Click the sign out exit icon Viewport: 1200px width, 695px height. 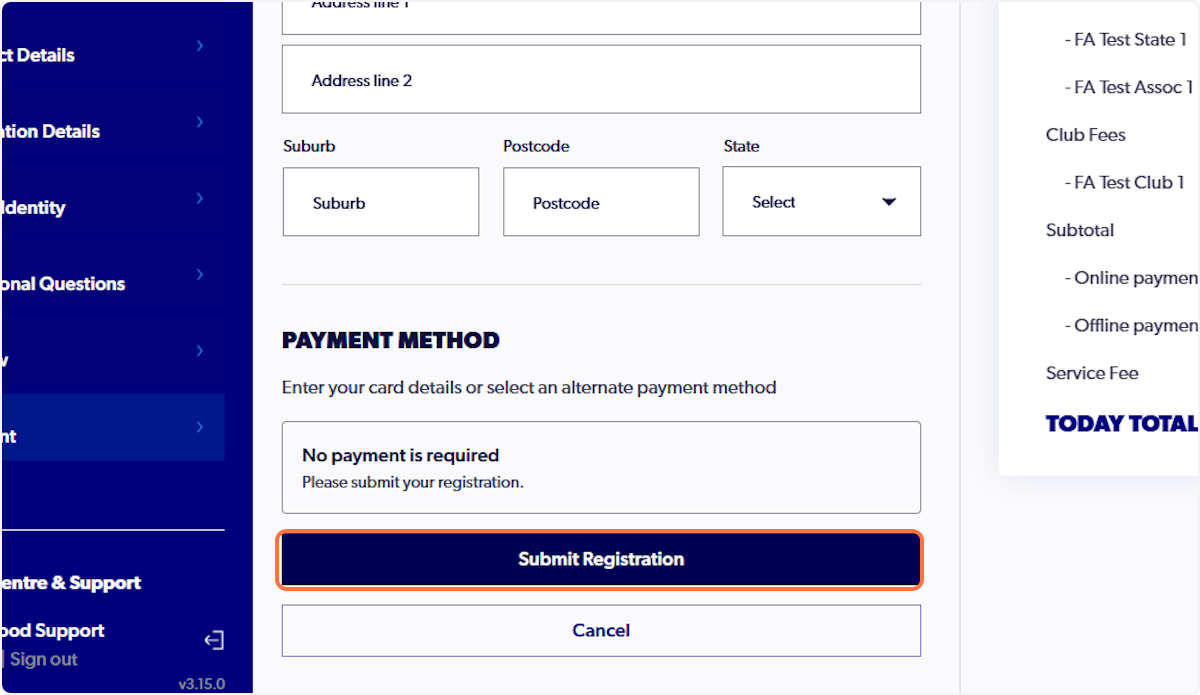tap(214, 640)
